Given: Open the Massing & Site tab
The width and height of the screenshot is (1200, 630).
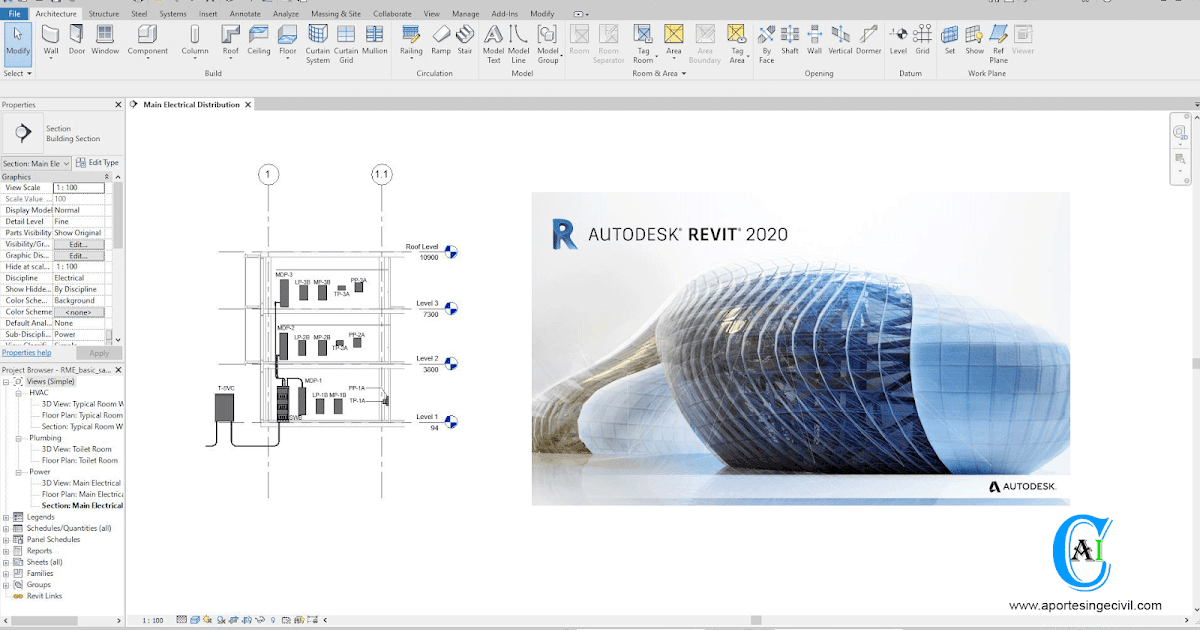Looking at the screenshot, I should tap(335, 14).
